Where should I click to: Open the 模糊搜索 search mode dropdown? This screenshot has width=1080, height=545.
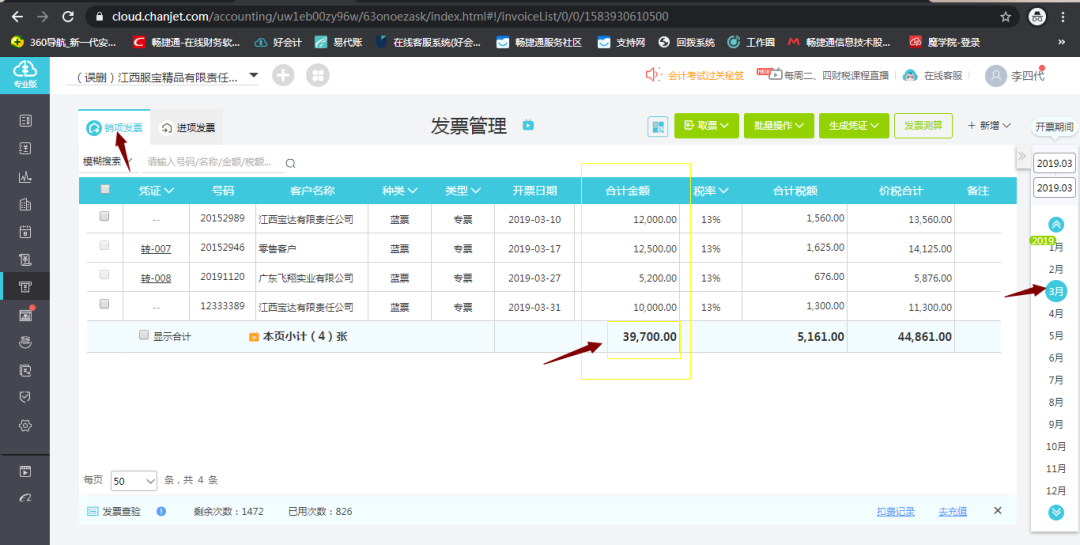(107, 162)
